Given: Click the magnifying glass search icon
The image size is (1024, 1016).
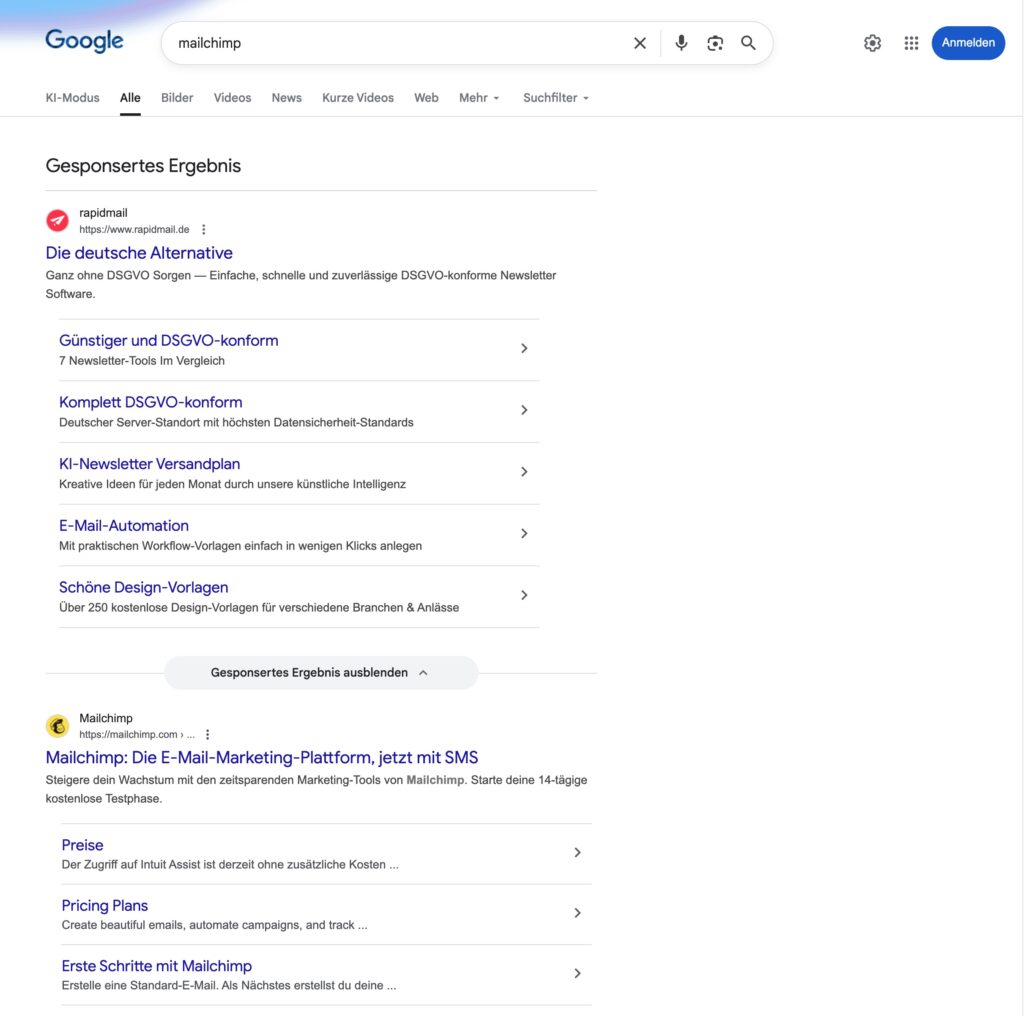Looking at the screenshot, I should pos(748,43).
